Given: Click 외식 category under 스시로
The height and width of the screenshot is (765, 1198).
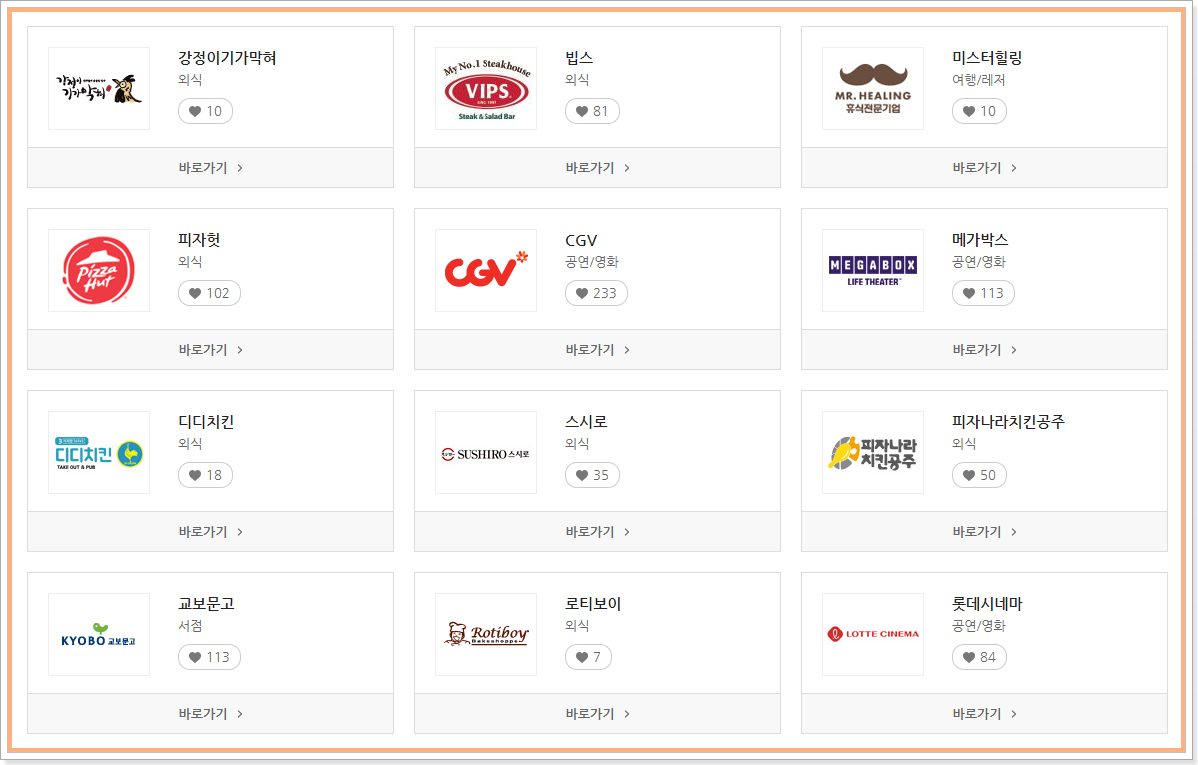Looking at the screenshot, I should point(577,443).
